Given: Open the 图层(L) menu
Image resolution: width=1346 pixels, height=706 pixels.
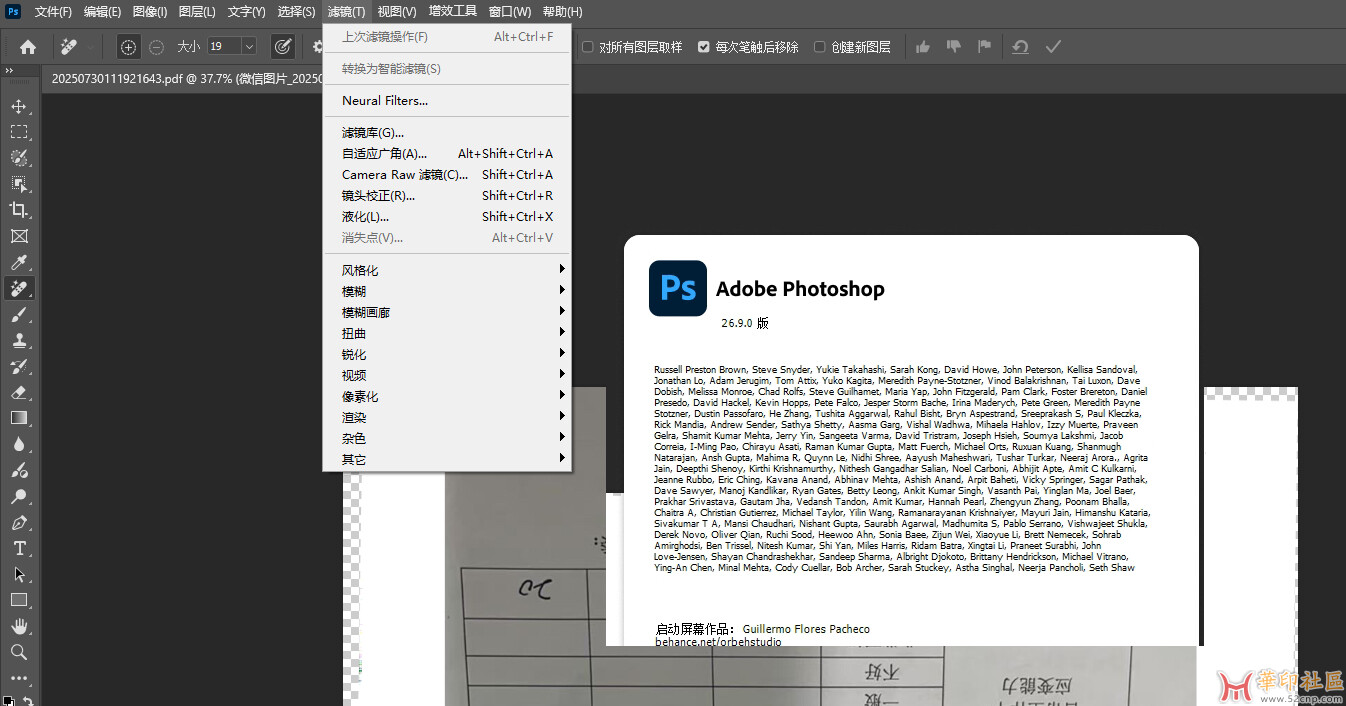Looking at the screenshot, I should pos(197,12).
